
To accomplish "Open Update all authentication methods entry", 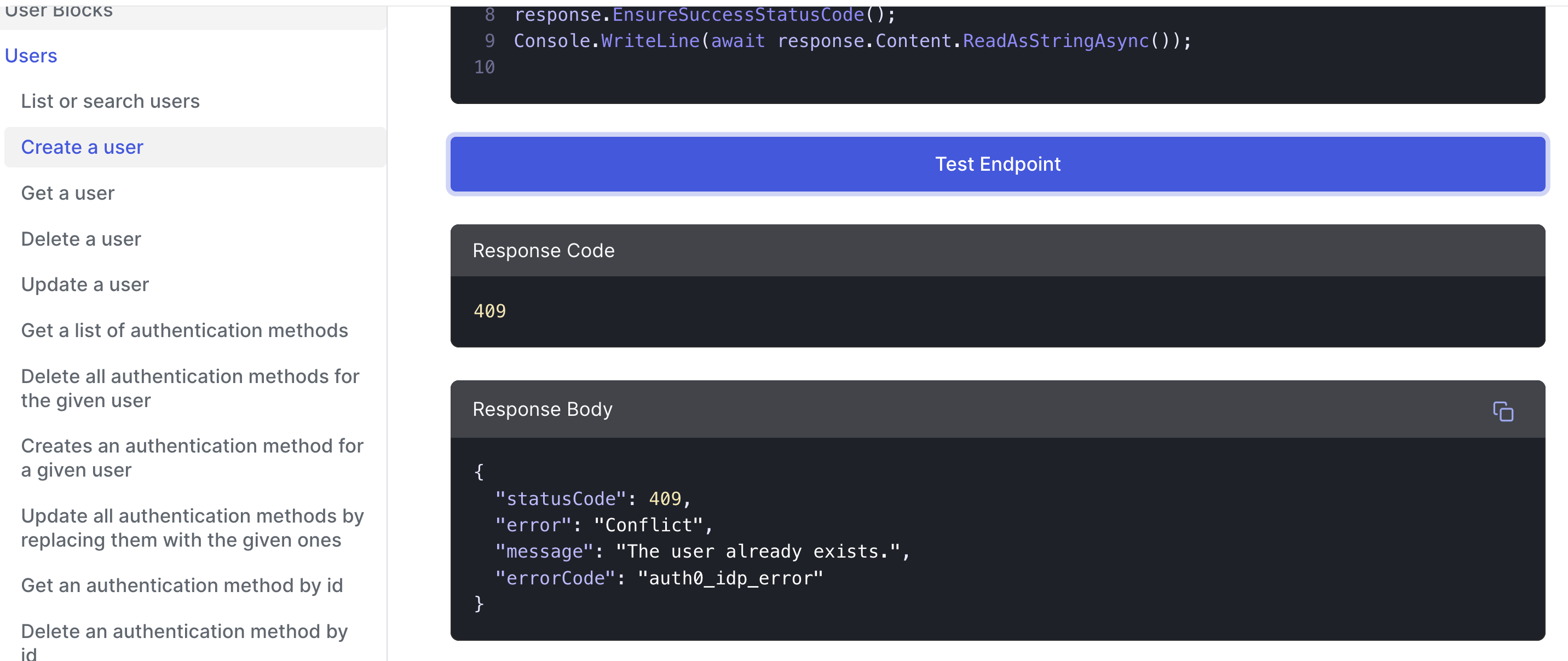I will point(192,528).
